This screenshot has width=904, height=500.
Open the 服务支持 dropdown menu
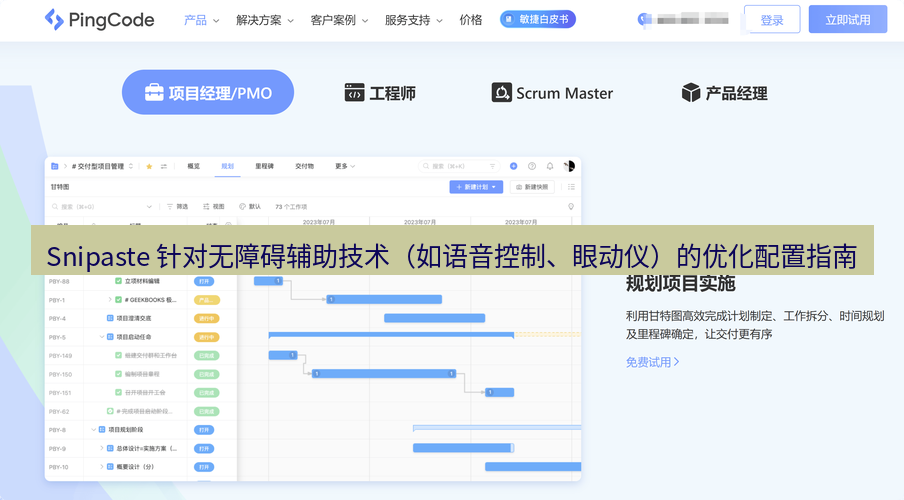click(413, 20)
